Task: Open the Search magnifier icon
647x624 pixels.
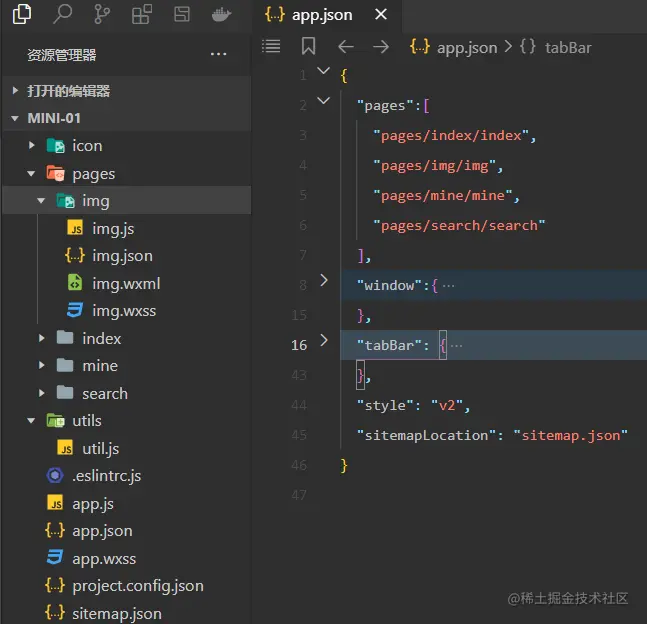Action: (62, 14)
